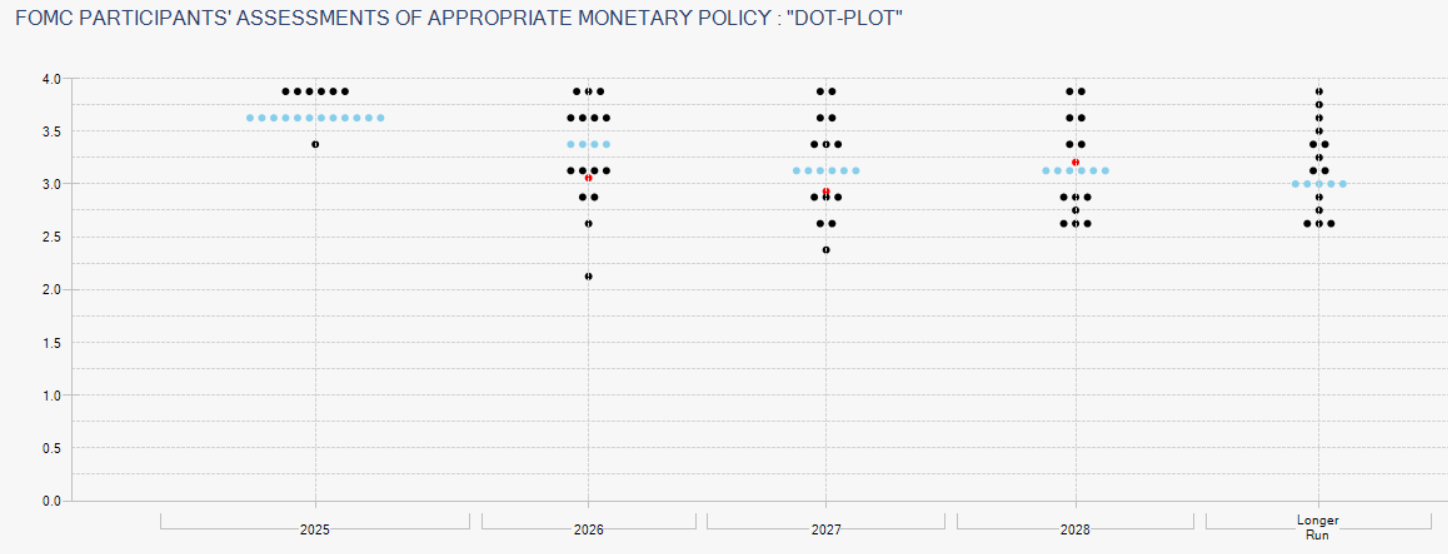Select the lowest black dot in 2027
Viewport: 1448px width, 554px height.
pyautogui.click(x=826, y=249)
